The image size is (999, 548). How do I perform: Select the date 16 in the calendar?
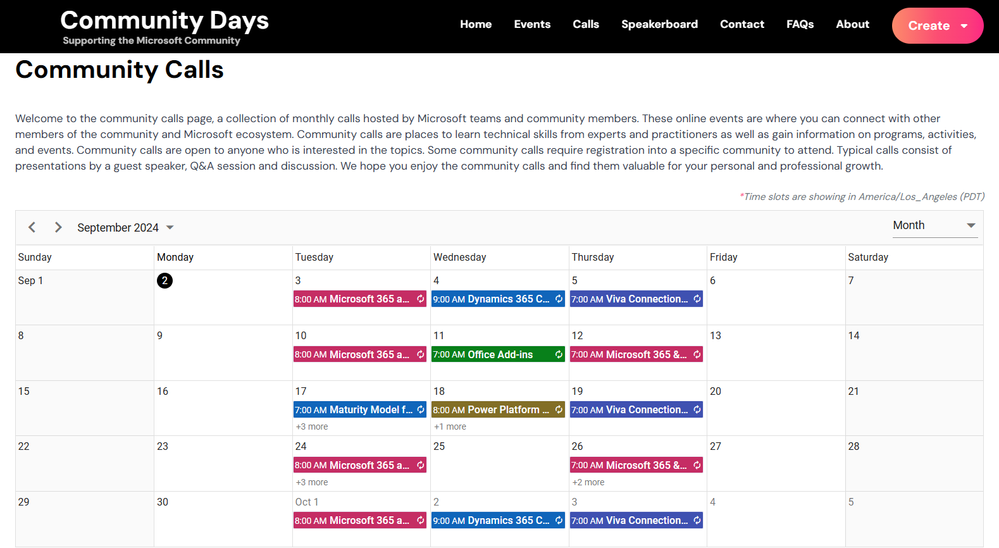[162, 391]
